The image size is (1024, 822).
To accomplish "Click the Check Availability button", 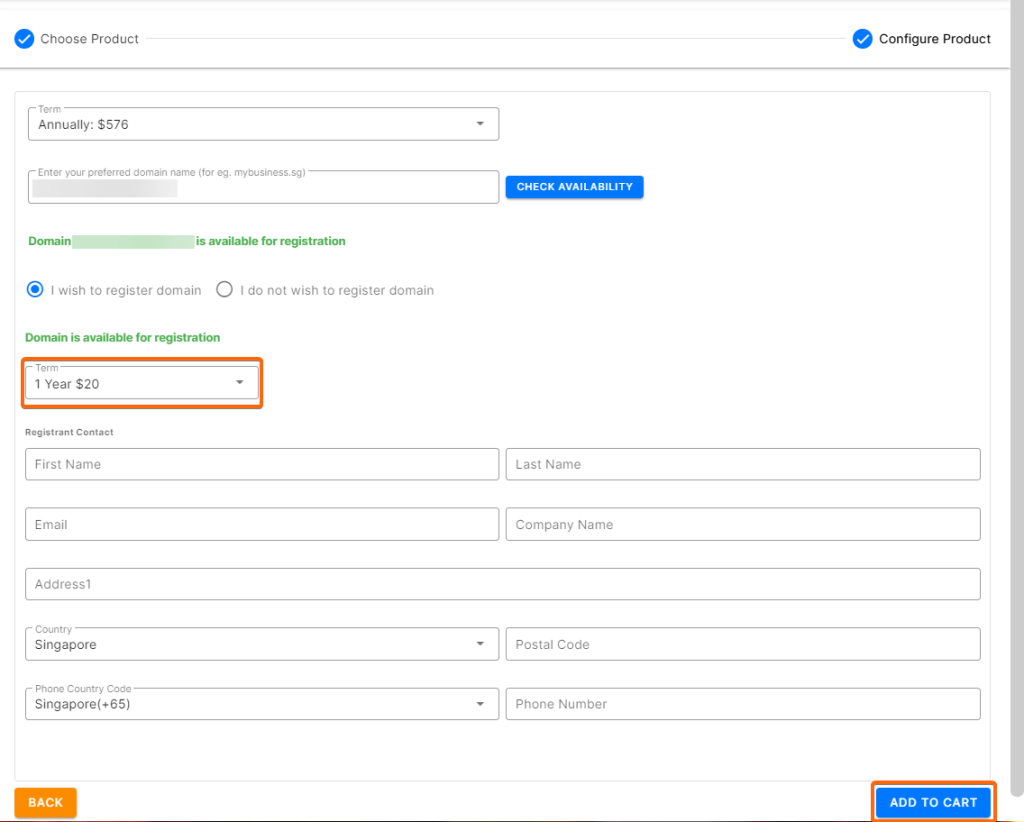I will (574, 187).
